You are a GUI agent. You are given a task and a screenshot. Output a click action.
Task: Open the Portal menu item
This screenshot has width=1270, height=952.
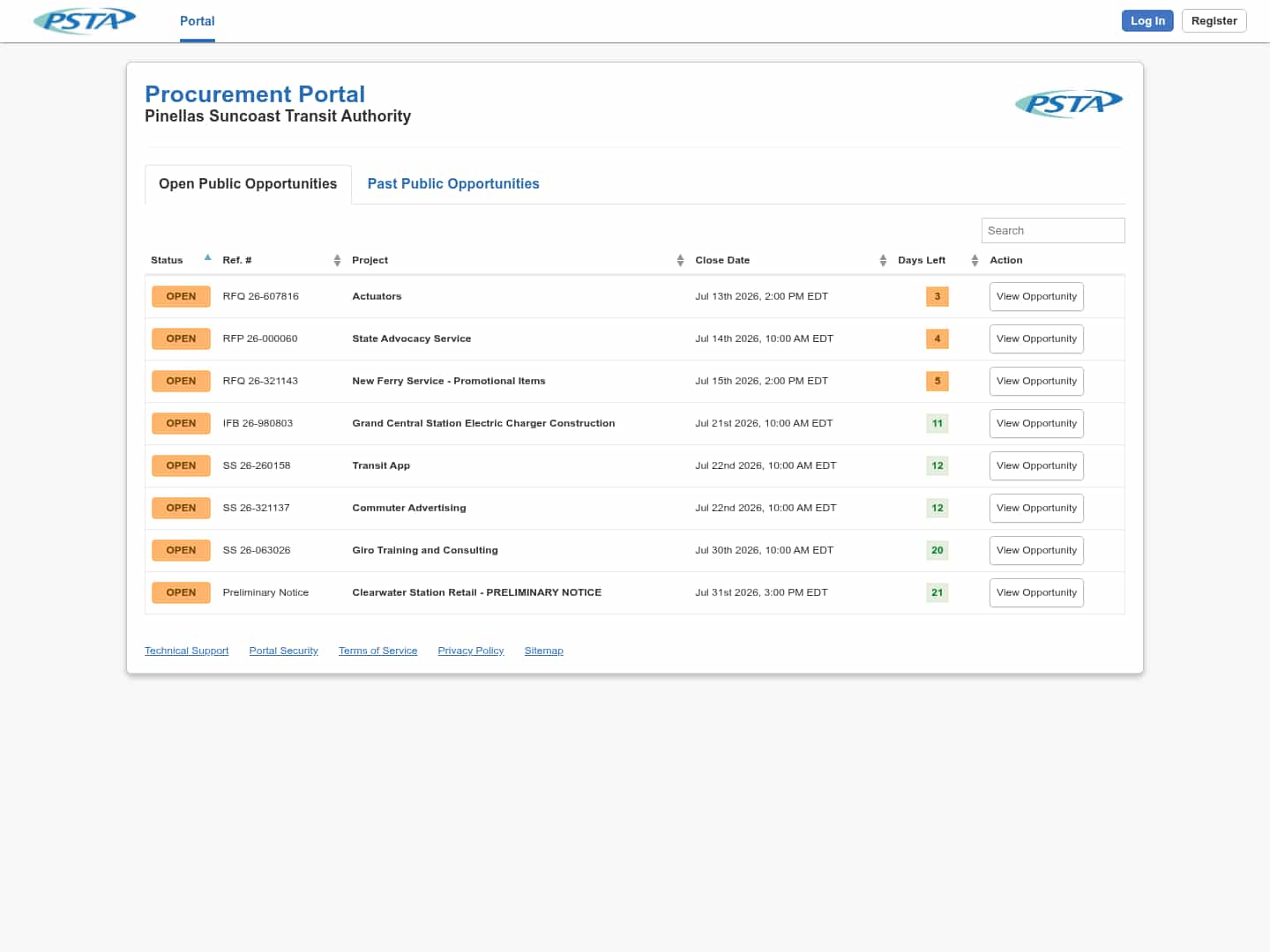(198, 21)
